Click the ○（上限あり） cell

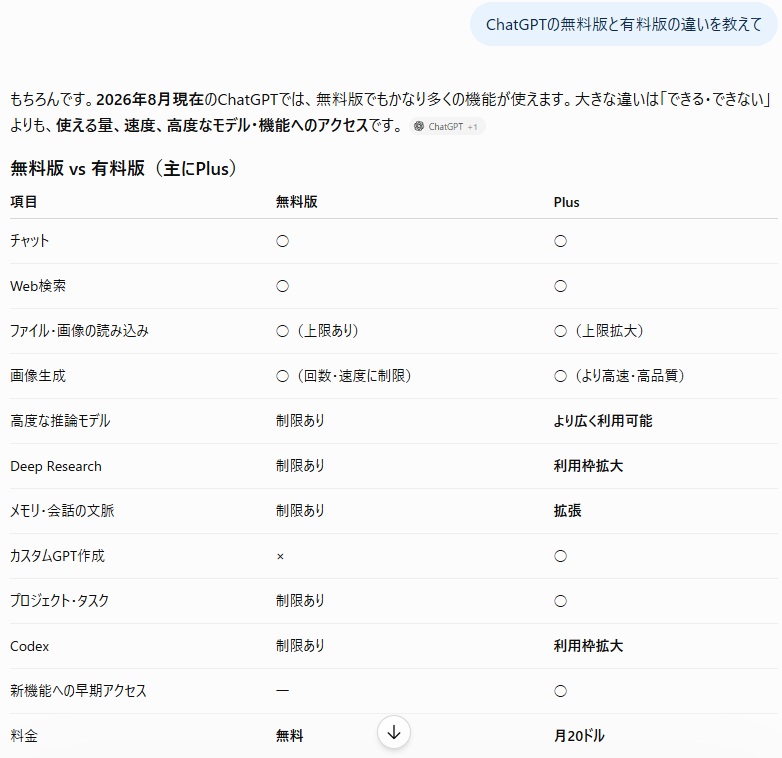(318, 331)
